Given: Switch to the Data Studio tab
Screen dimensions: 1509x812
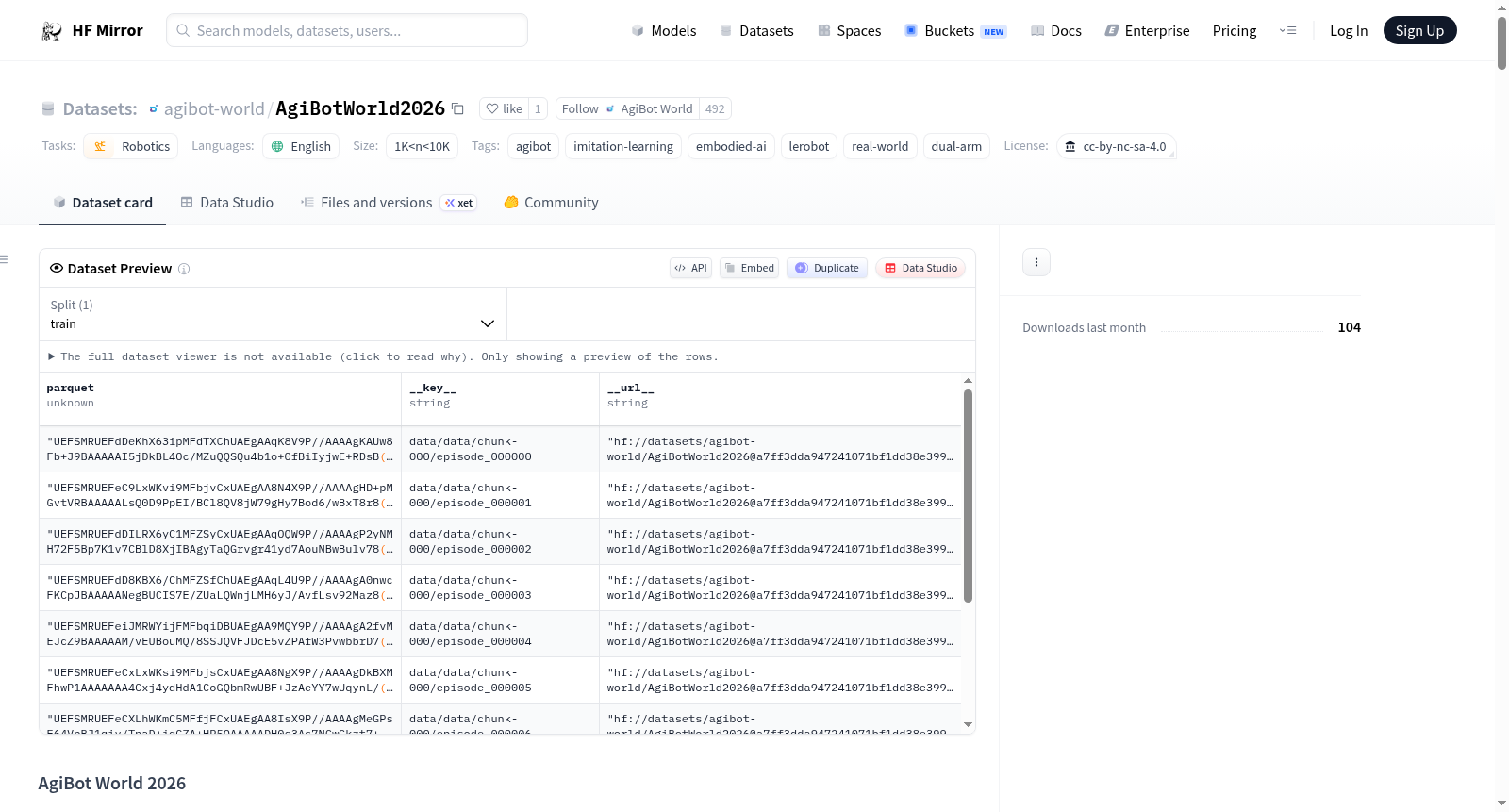Looking at the screenshot, I should coord(227,203).
